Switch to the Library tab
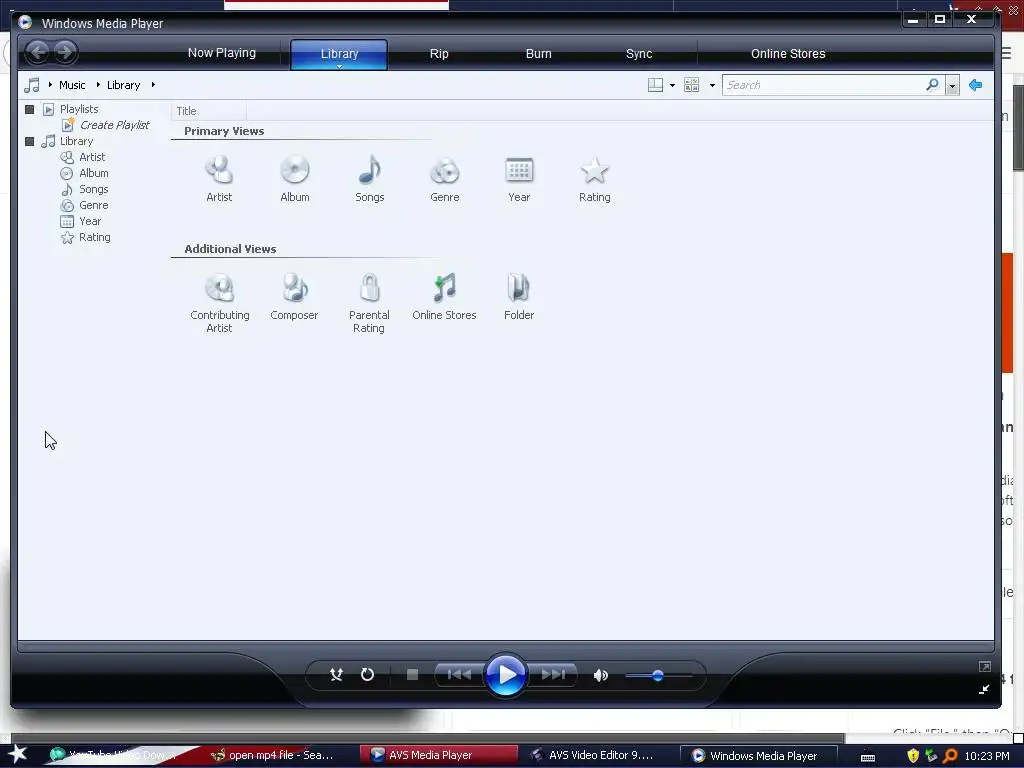1024x768 pixels. point(339,52)
